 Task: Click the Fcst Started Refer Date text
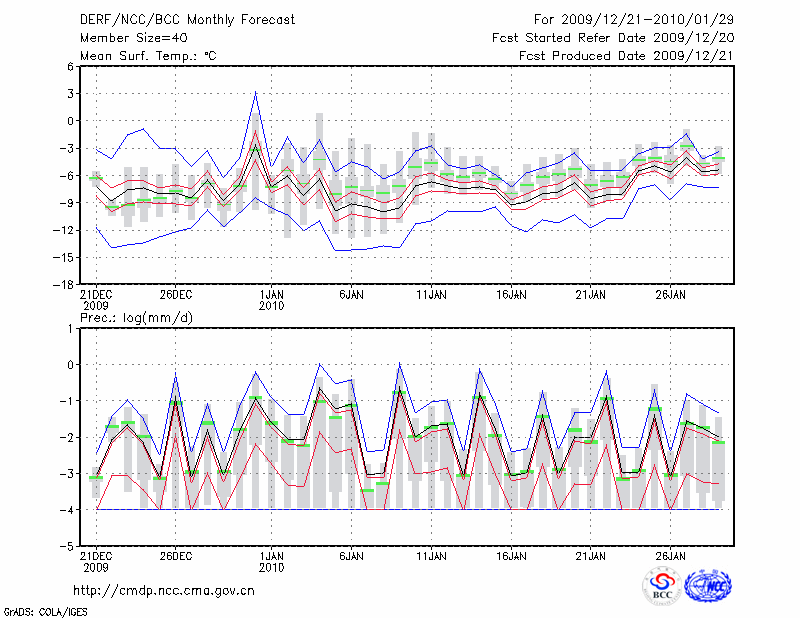[613, 38]
